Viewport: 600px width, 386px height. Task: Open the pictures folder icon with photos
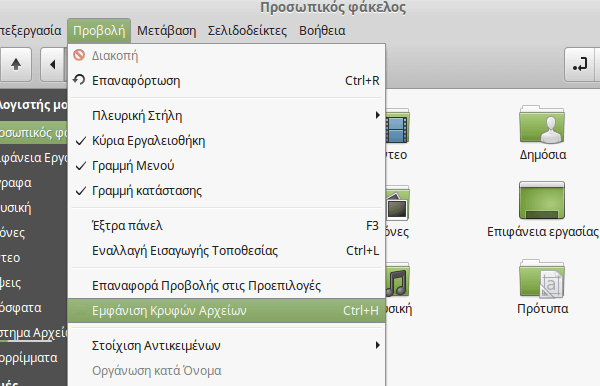coord(398,204)
